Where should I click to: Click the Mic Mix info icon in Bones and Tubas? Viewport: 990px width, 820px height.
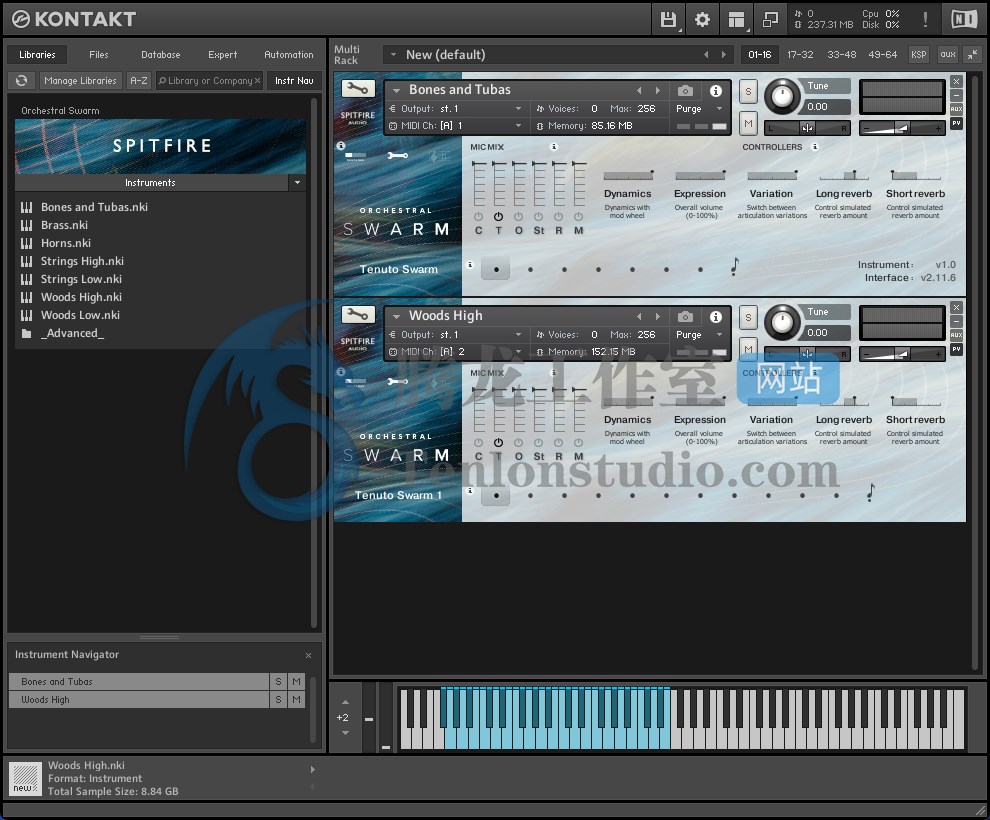click(554, 146)
